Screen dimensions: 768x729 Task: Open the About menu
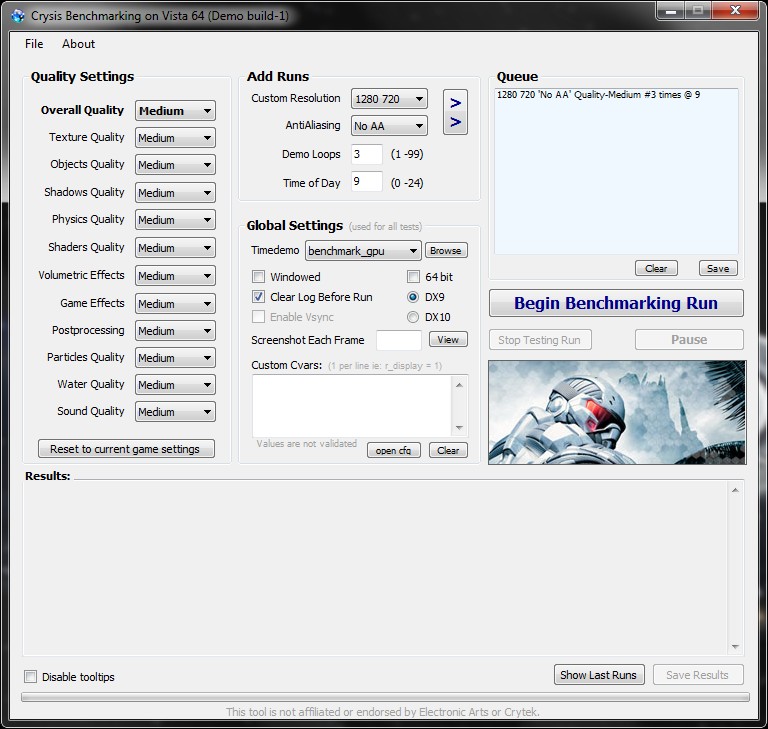[x=78, y=44]
